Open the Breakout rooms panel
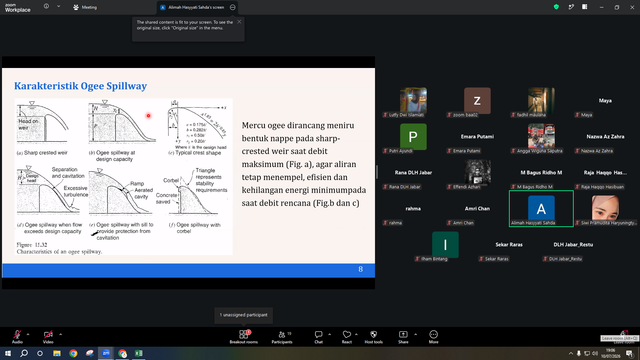 point(243,337)
